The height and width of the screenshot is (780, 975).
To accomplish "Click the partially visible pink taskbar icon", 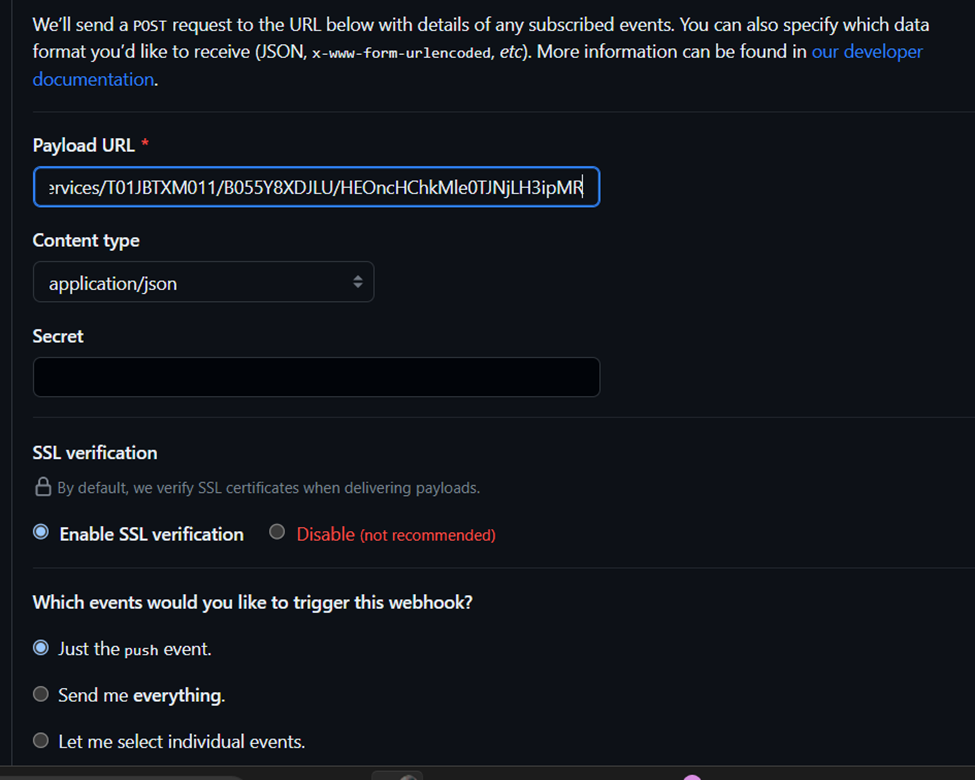I will point(691,777).
